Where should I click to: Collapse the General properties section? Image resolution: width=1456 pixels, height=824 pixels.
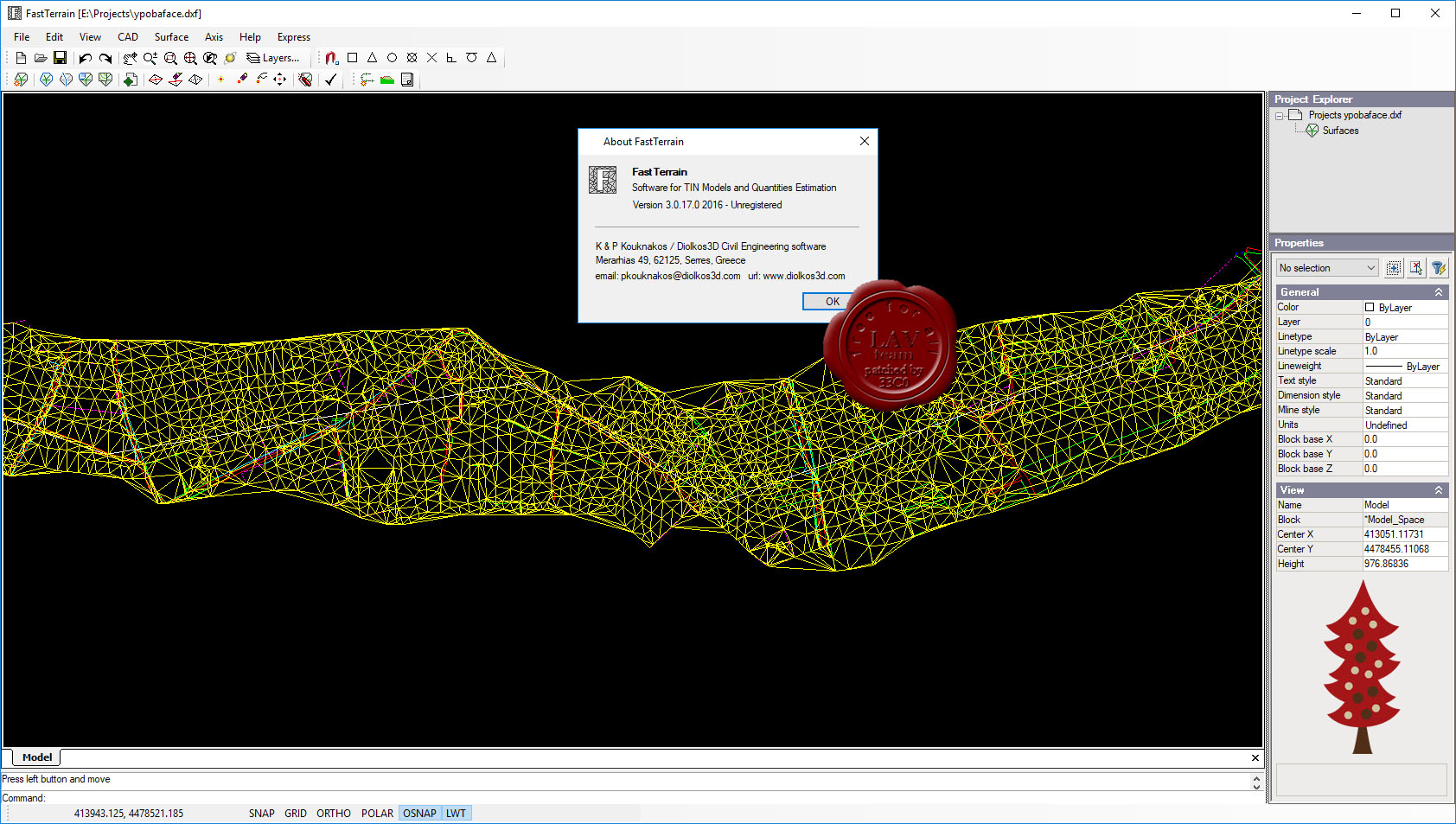coord(1439,292)
